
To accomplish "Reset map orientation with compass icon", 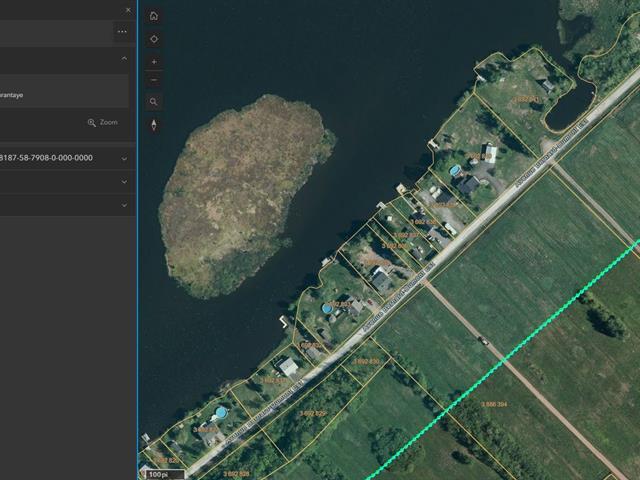I will [154, 125].
